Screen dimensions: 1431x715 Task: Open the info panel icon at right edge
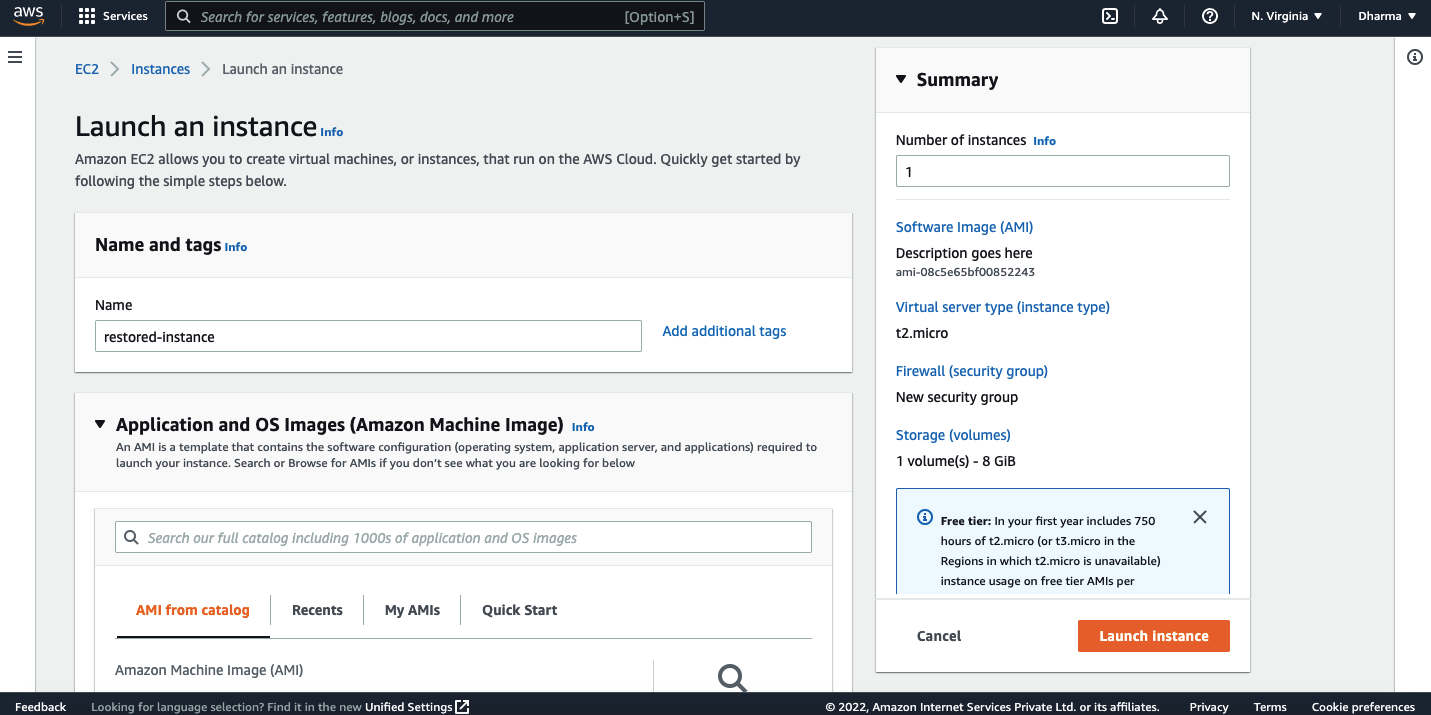coord(1415,57)
